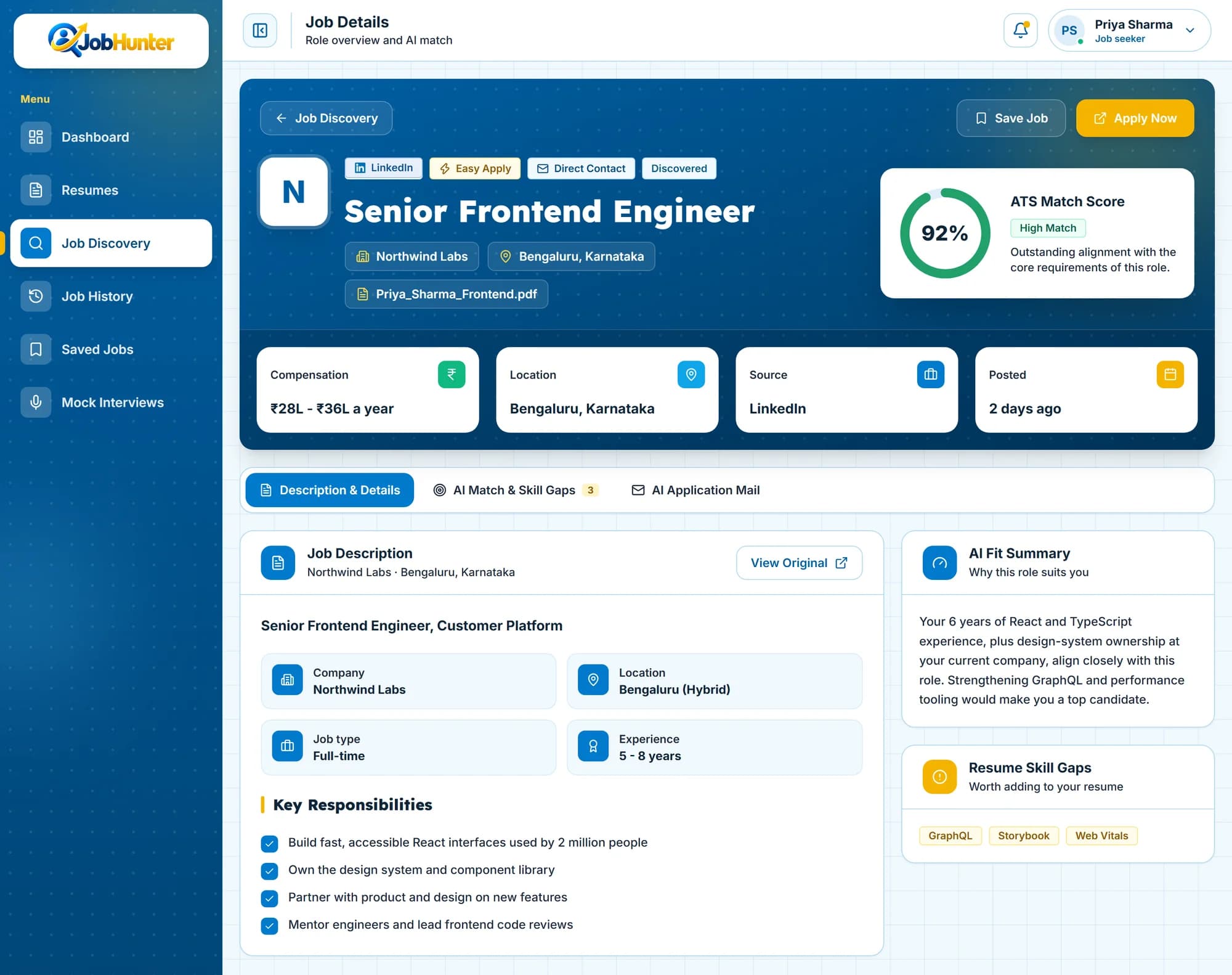Switch to Description & Details tab
This screenshot has height=975, width=1232.
pos(330,490)
